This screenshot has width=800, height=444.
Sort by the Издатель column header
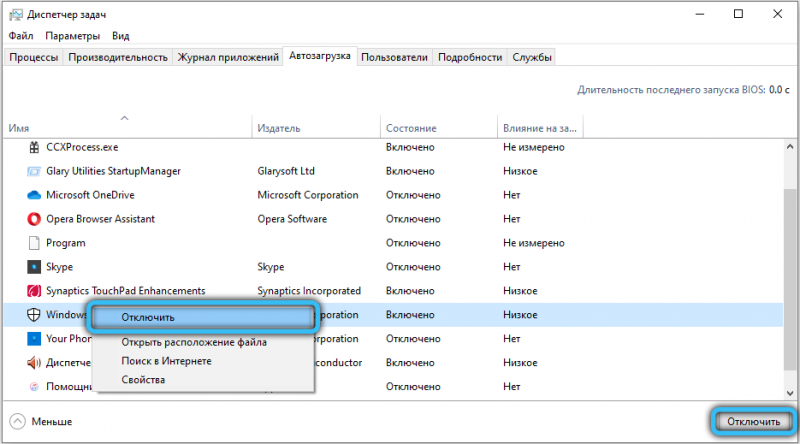click(x=316, y=128)
